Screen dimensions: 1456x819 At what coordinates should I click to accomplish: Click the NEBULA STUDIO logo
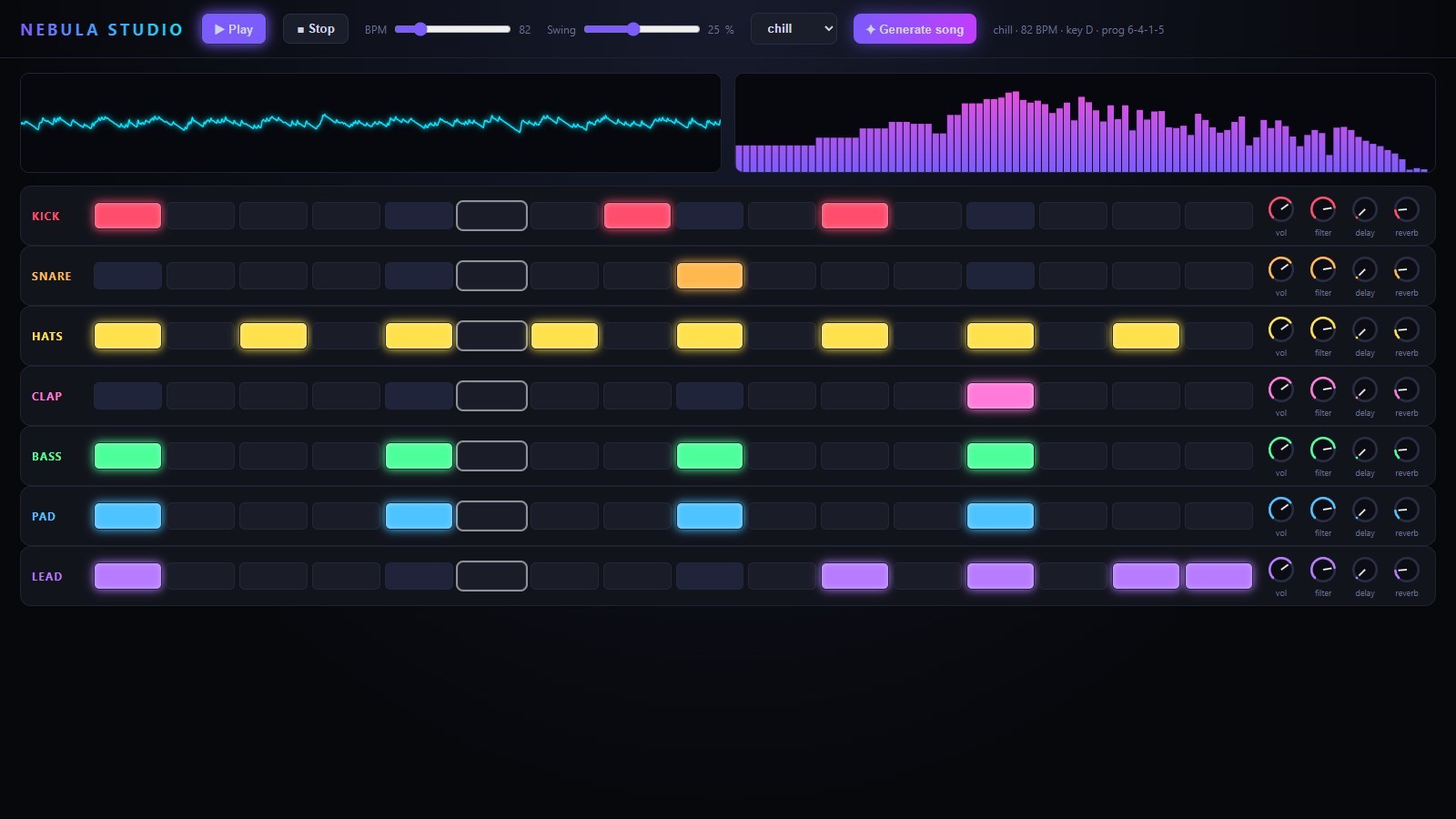(x=101, y=29)
